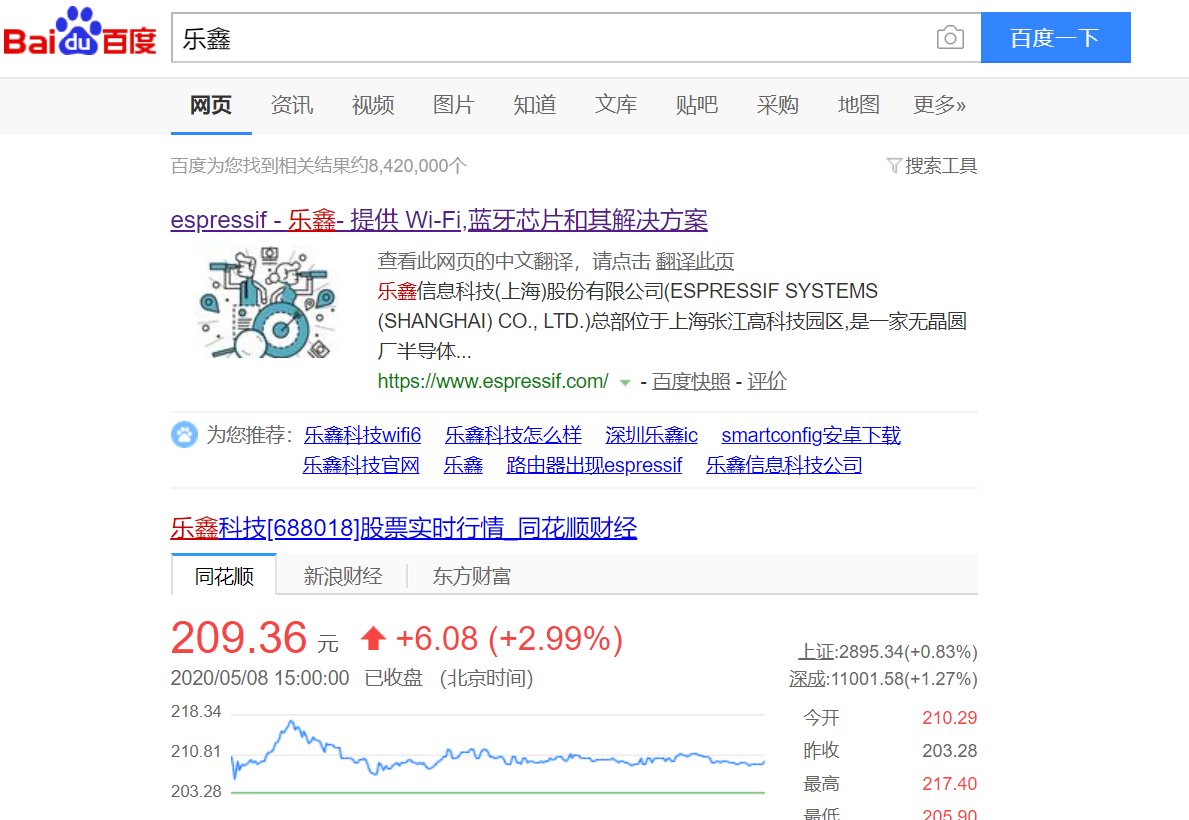The height and width of the screenshot is (820, 1189).
Task: Click the 218.34 chart axis label
Action: click(196, 712)
